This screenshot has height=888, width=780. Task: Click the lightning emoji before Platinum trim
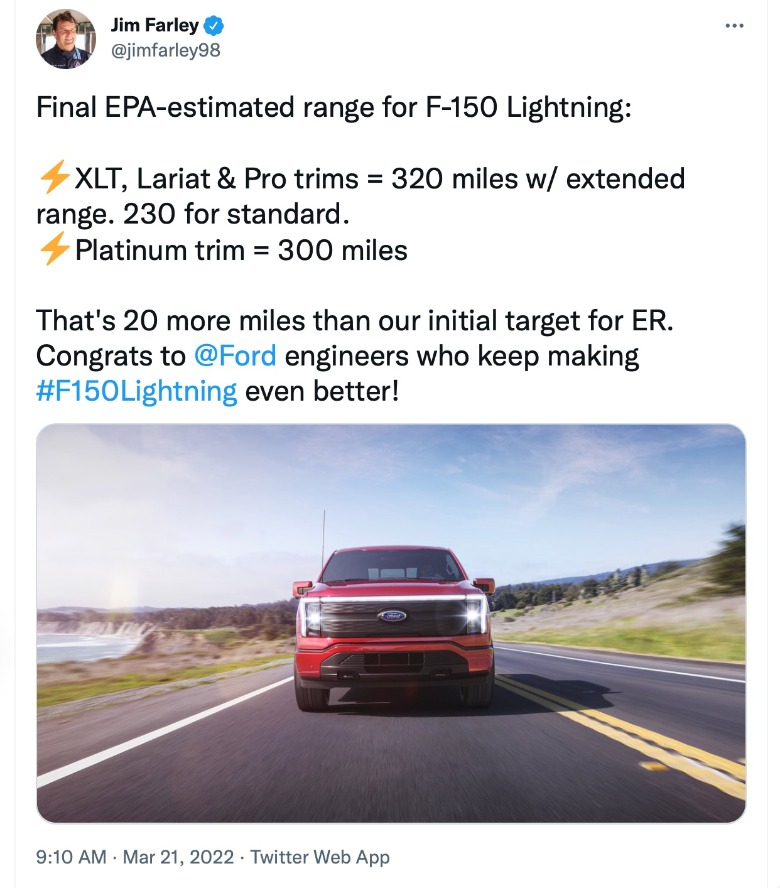point(53,249)
